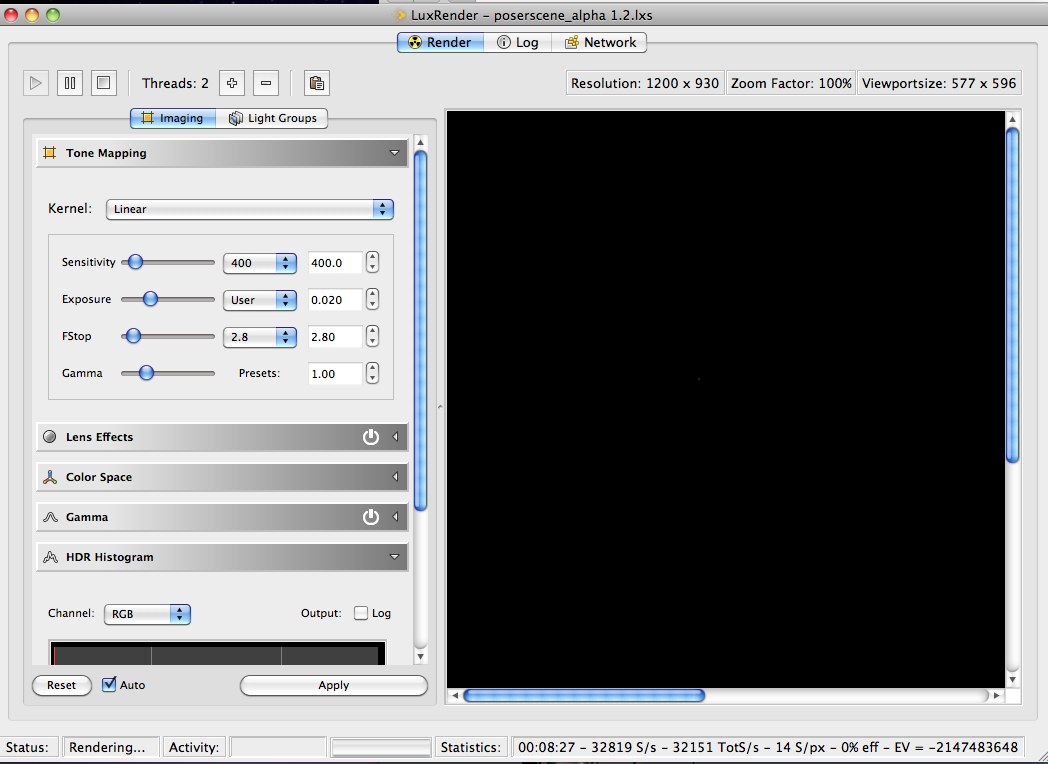The height and width of the screenshot is (764, 1048).
Task: Copy image to clipboard icon
Action: (316, 83)
